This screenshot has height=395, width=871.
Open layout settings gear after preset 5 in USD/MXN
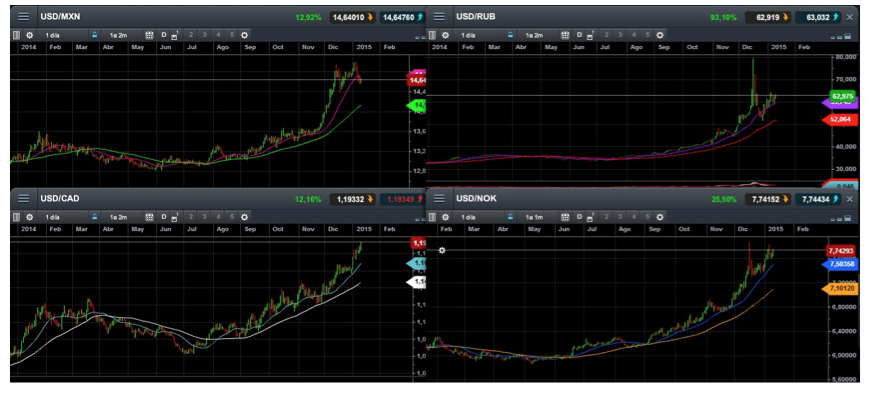pyautogui.click(x=244, y=35)
